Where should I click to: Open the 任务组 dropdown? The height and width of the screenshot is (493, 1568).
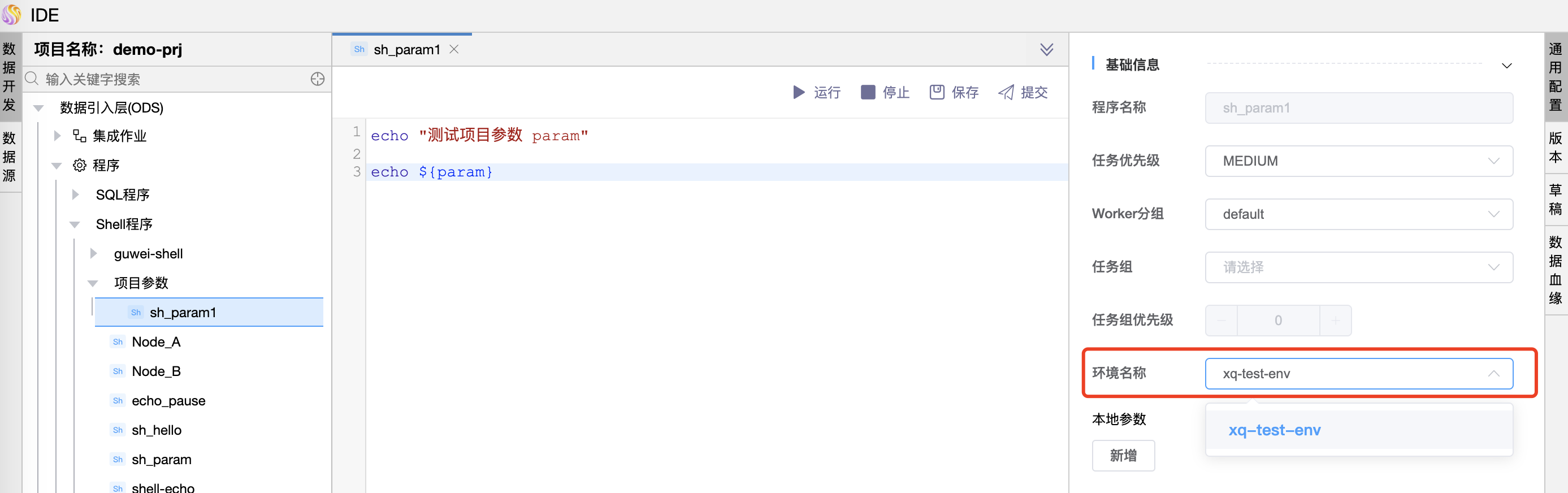pos(1358,267)
